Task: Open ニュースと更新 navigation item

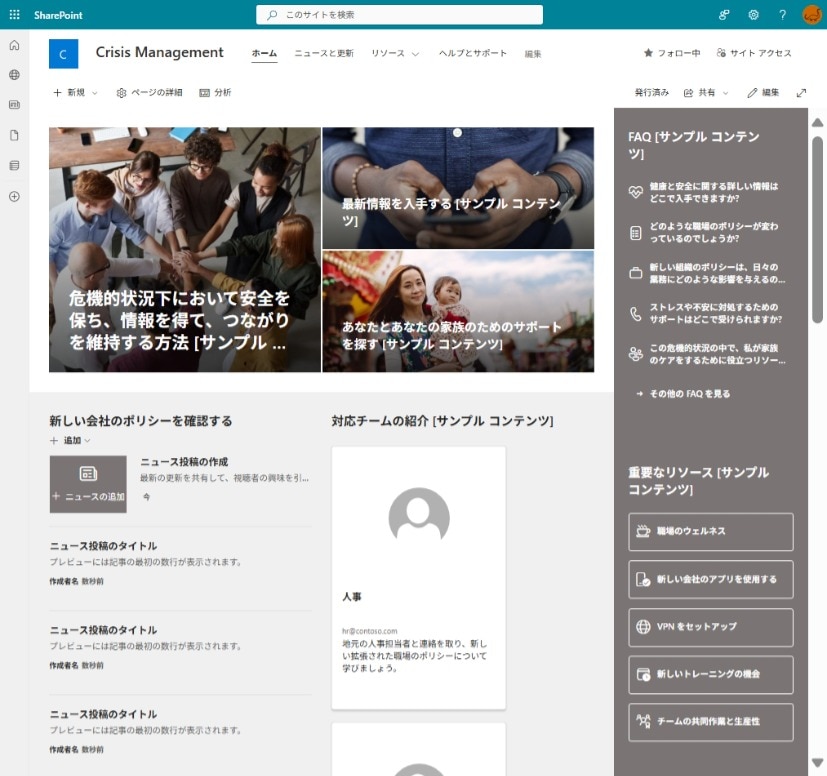Action: 324,53
